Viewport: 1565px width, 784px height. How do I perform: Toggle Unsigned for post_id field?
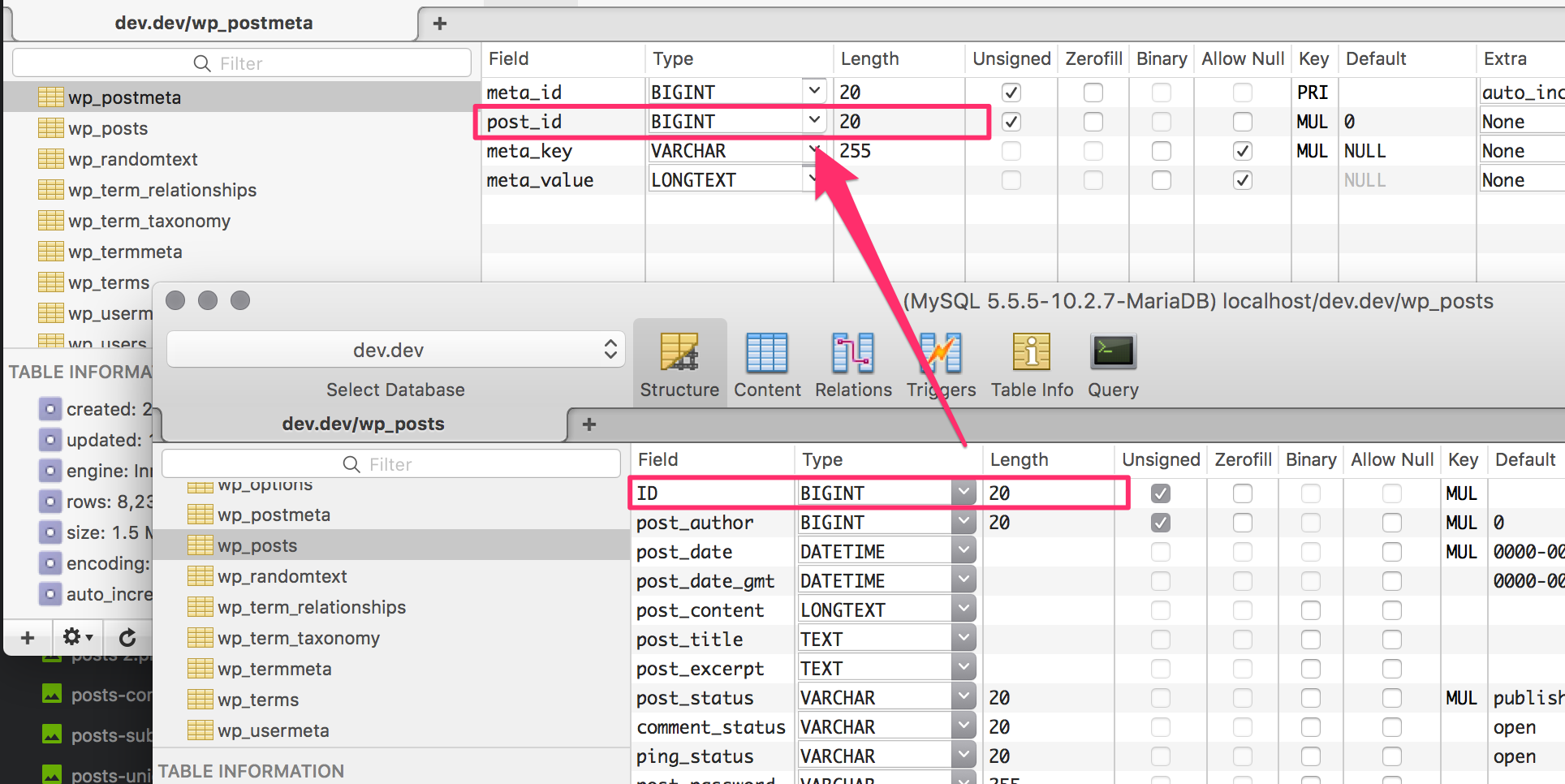1011,122
